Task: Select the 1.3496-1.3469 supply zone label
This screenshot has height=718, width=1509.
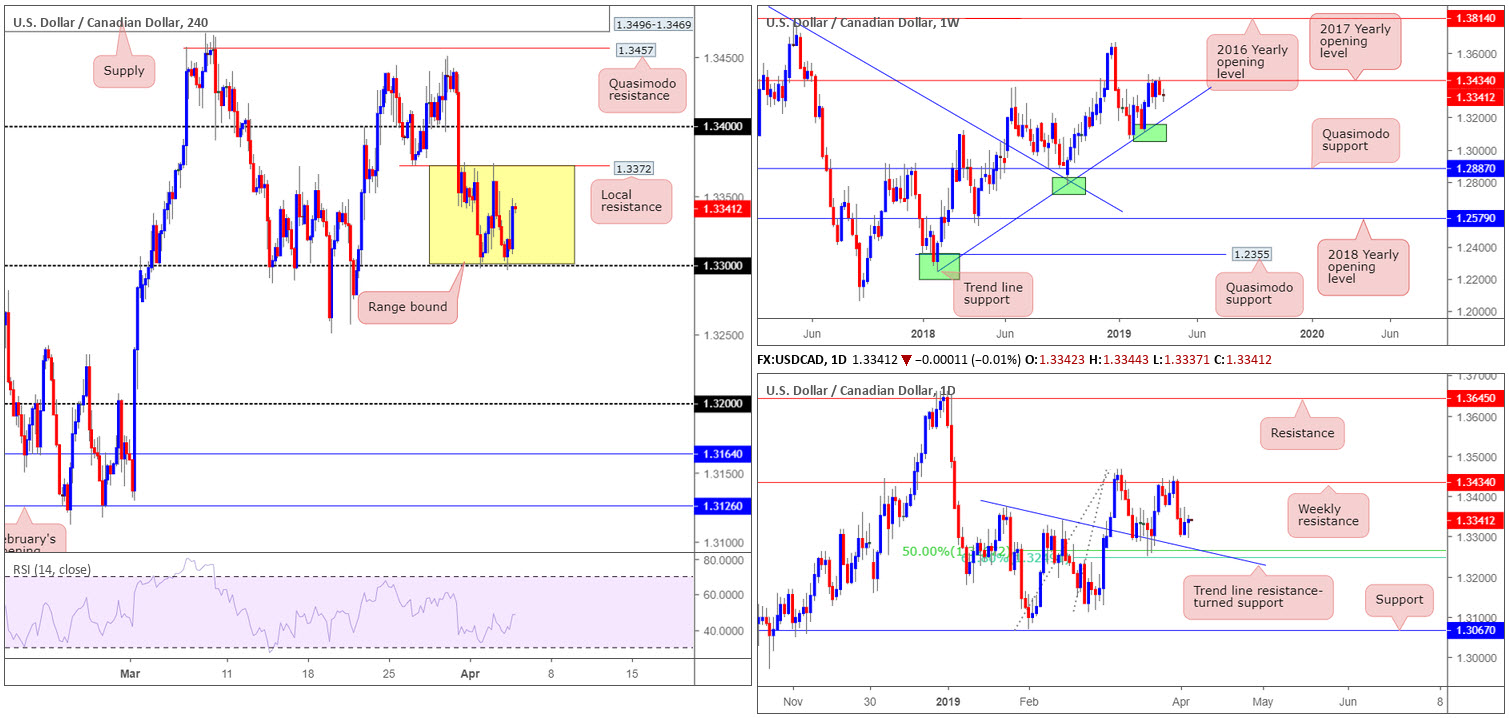Action: tap(652, 24)
